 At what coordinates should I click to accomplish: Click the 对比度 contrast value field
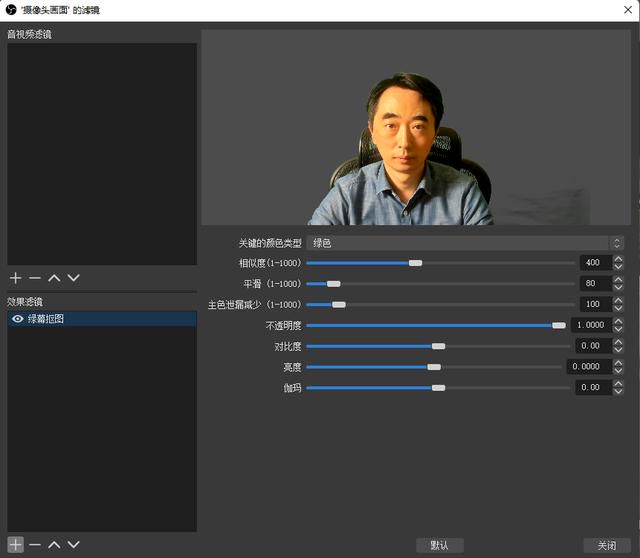[593, 346]
